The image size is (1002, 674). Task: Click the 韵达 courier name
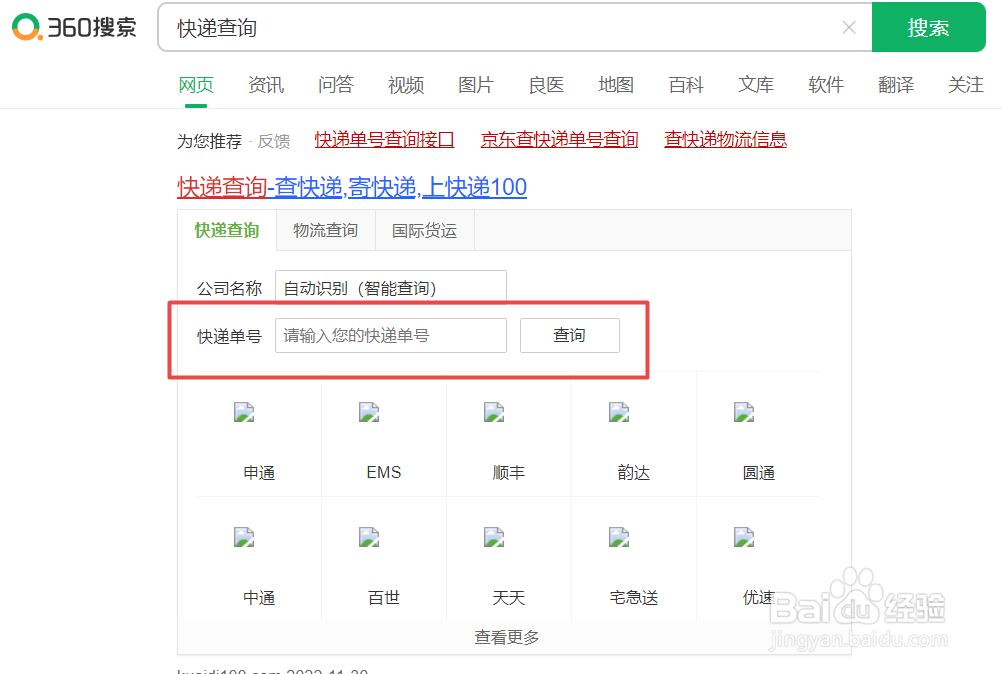(x=634, y=473)
